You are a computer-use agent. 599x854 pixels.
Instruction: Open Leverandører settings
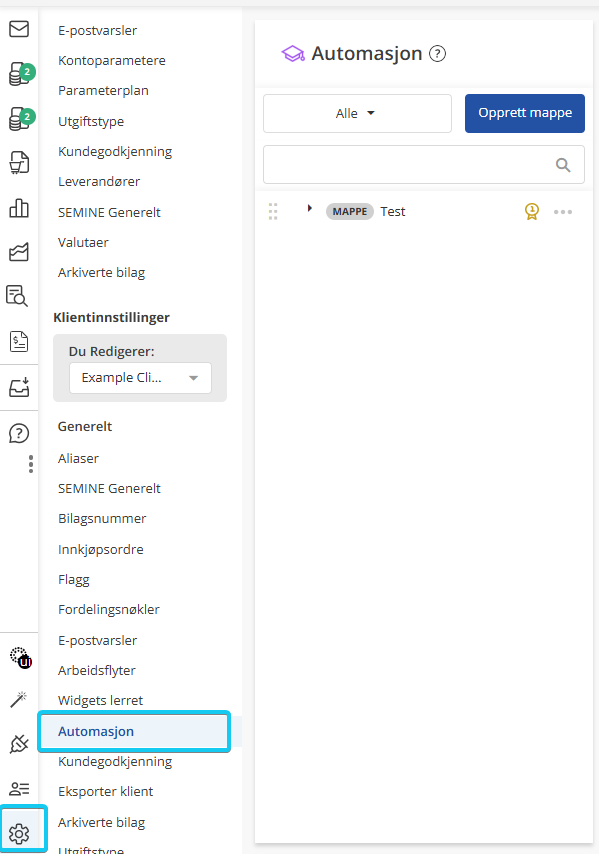coord(99,181)
